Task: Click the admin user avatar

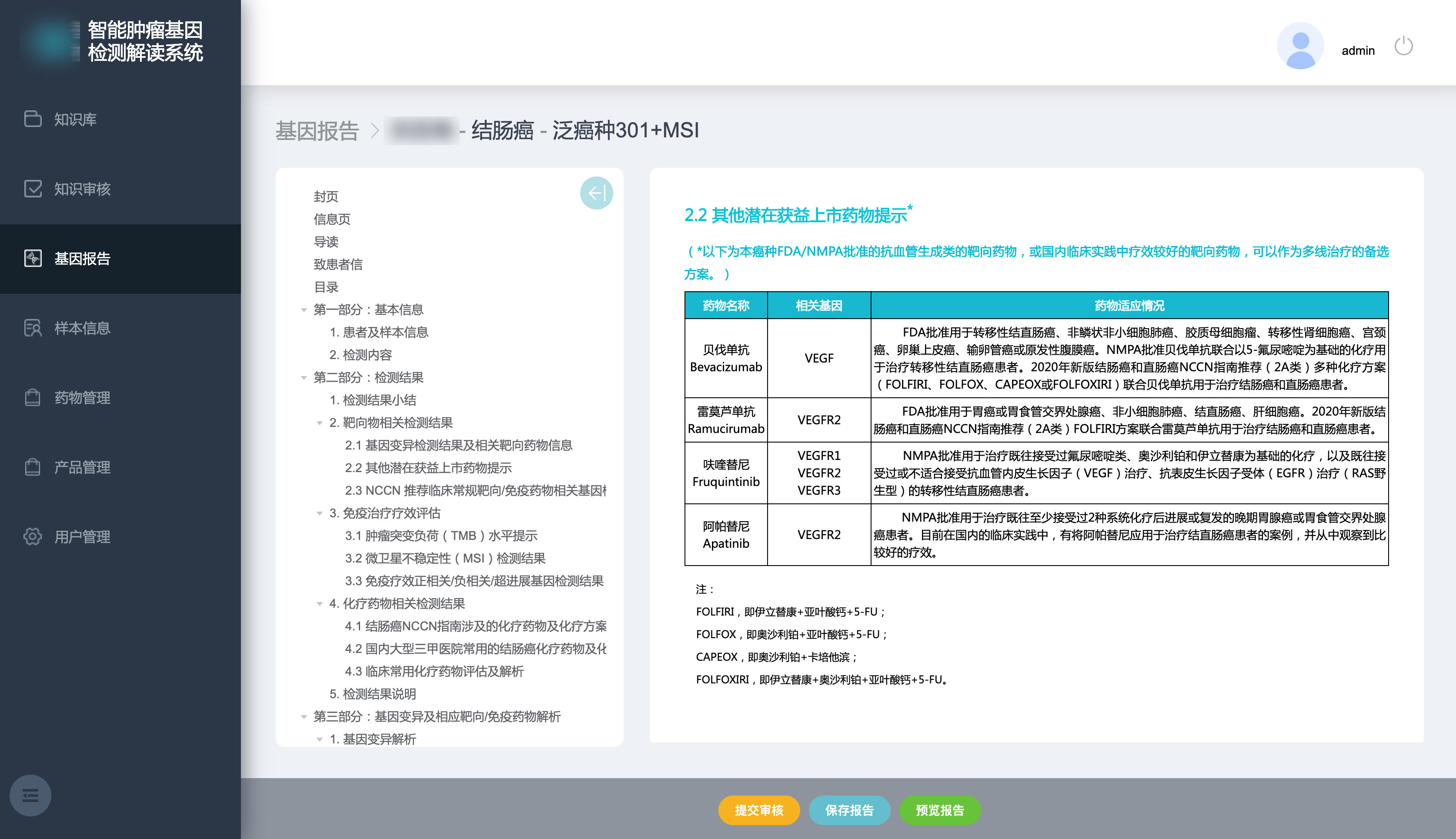Action: tap(1300, 46)
